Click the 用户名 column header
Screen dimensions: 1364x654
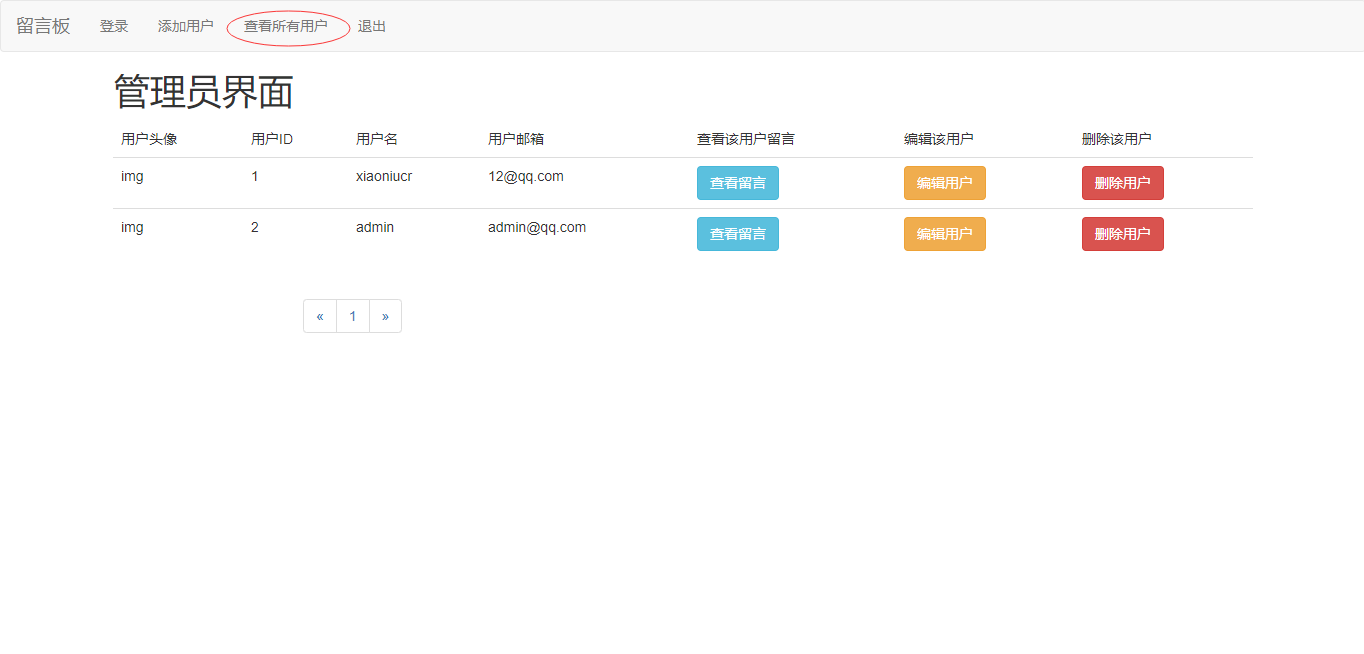click(377, 139)
